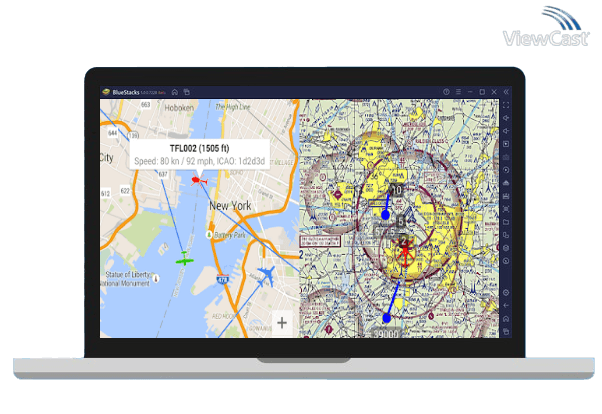
Task: Click the eco mode icon in sidebar
Action: click(506, 248)
